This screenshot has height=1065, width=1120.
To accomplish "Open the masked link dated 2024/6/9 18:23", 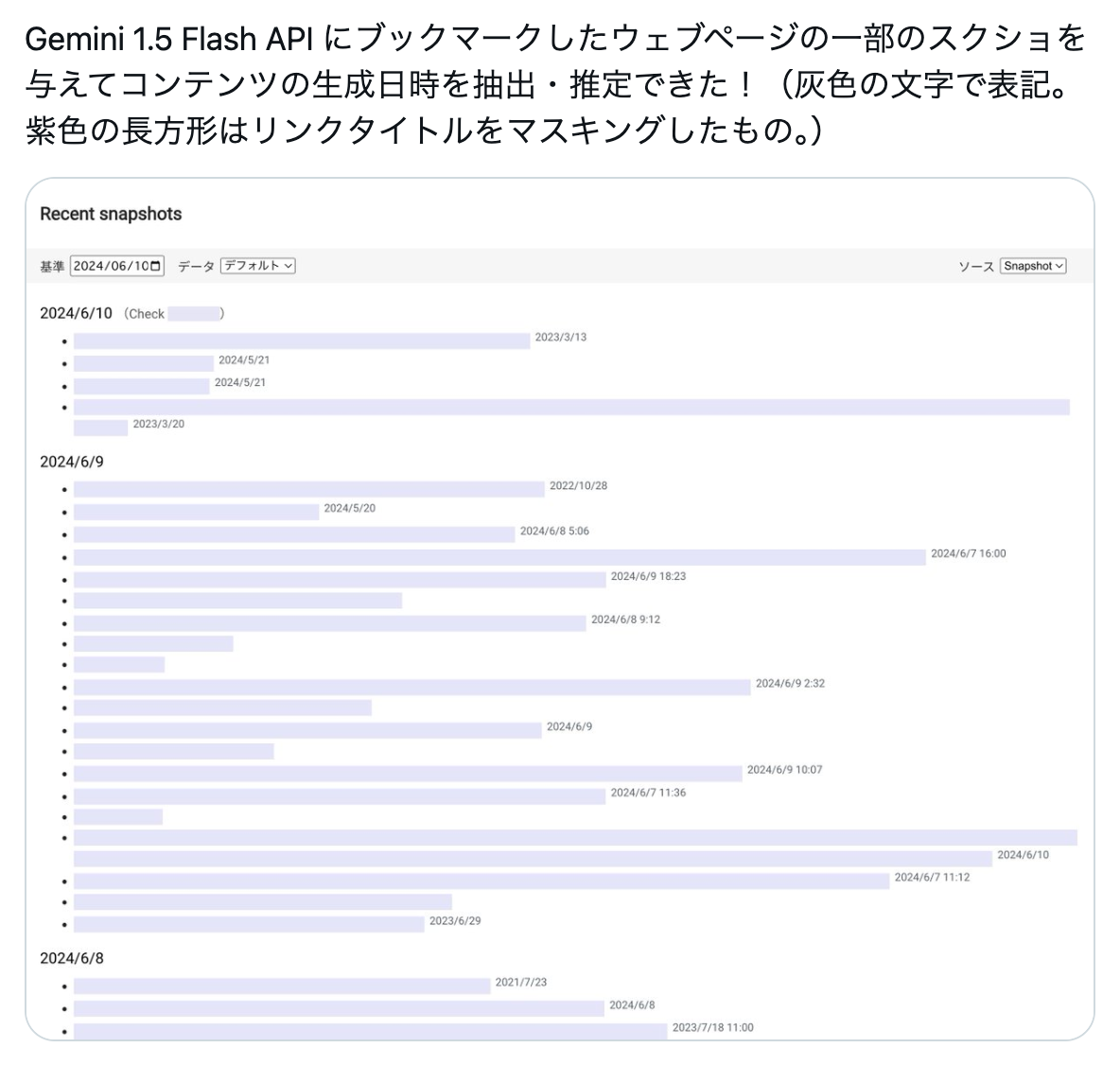I will coord(339,580).
